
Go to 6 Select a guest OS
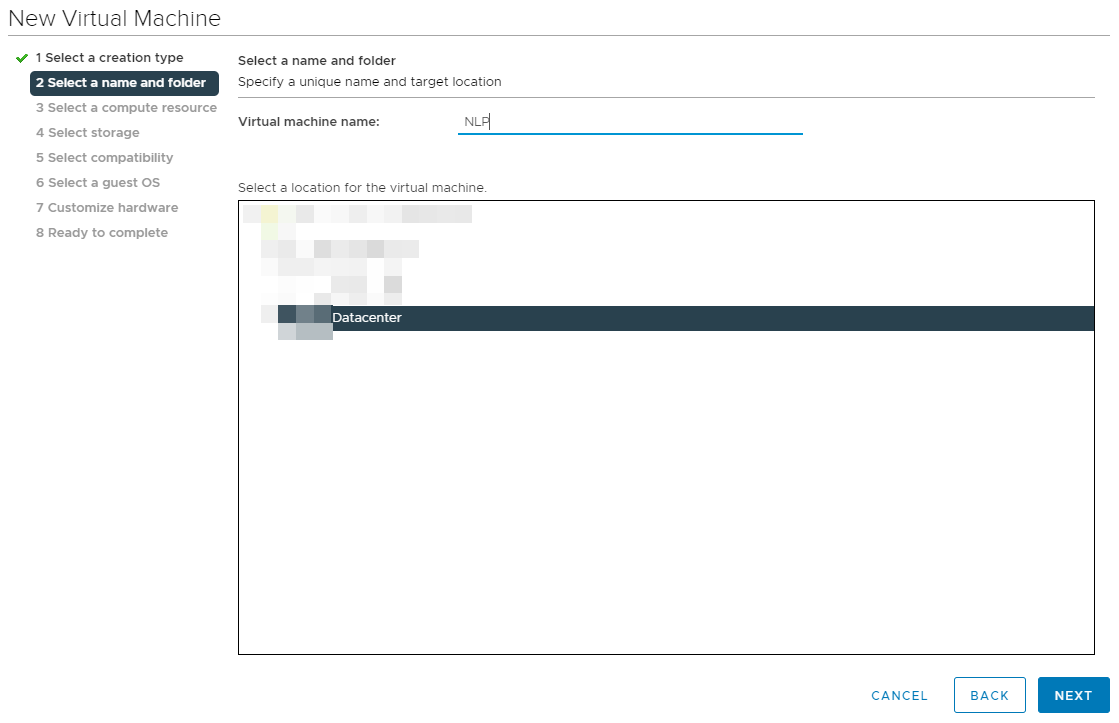coord(98,183)
